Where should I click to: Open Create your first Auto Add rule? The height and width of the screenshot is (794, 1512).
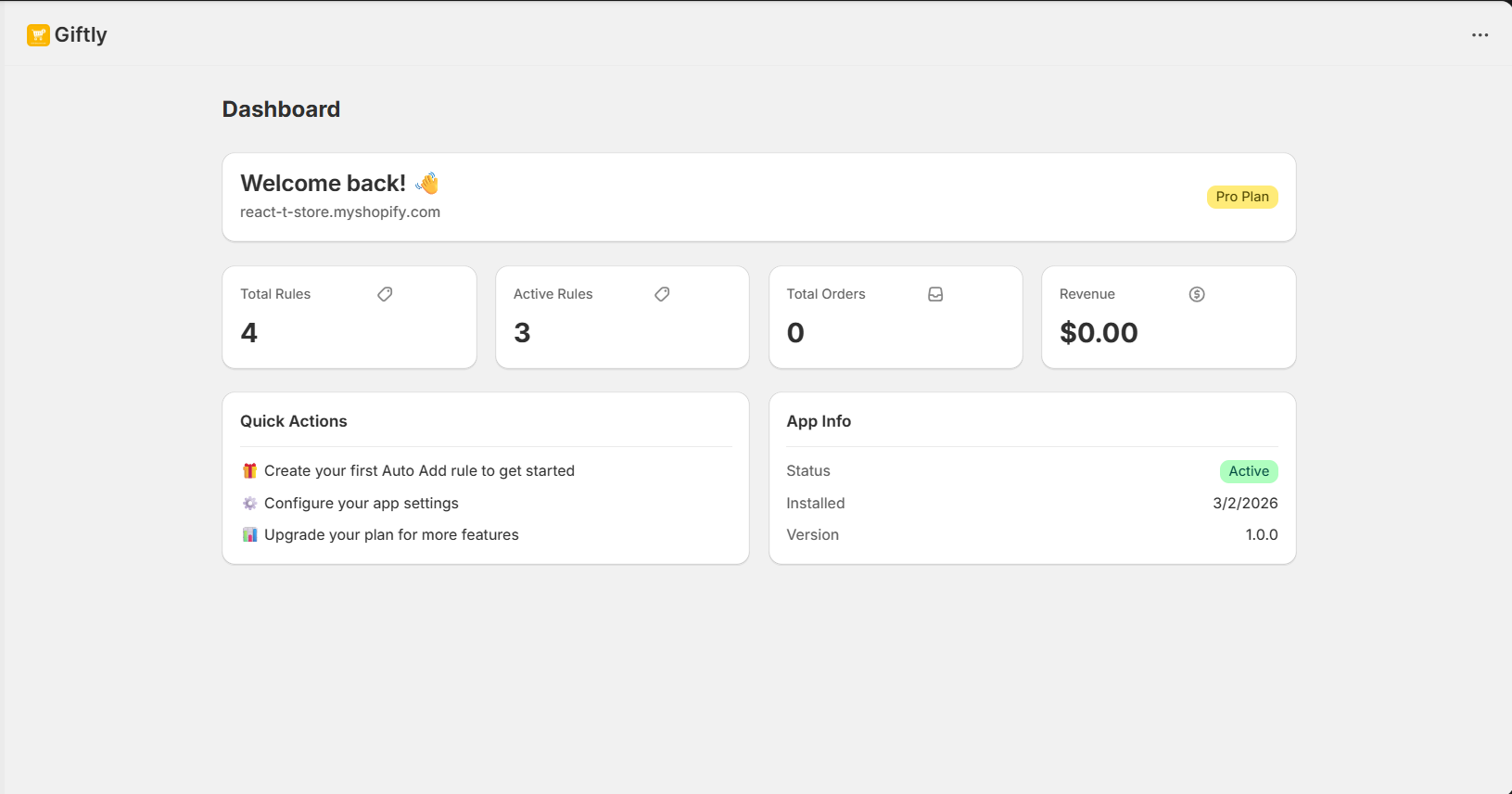click(x=419, y=471)
